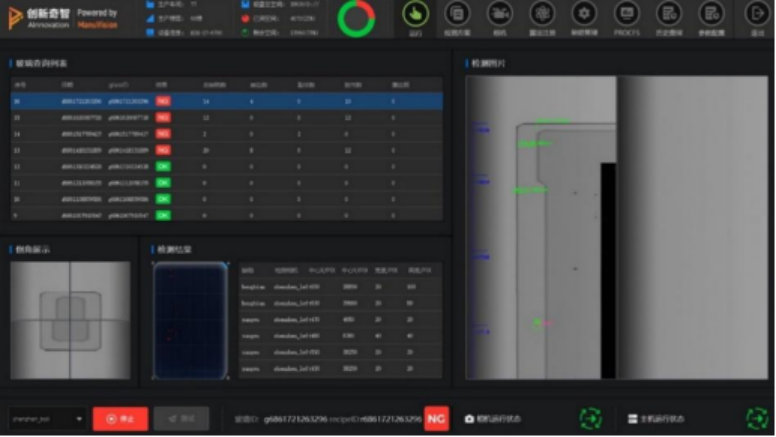
Task: Select the highlighted row 16 in glass list
Action: click(x=227, y=101)
